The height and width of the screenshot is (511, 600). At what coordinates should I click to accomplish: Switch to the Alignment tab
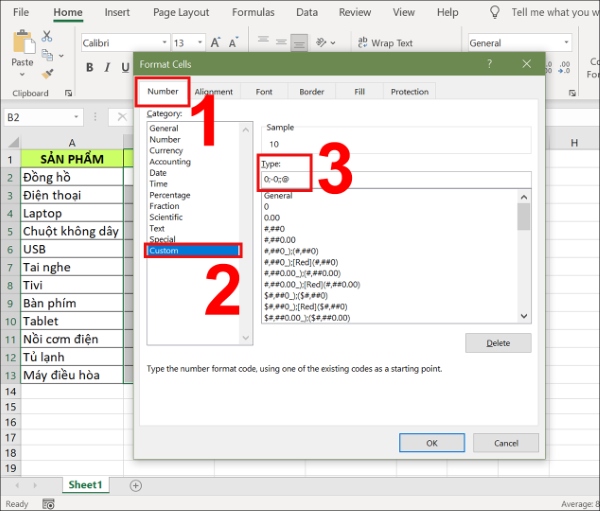(x=213, y=92)
